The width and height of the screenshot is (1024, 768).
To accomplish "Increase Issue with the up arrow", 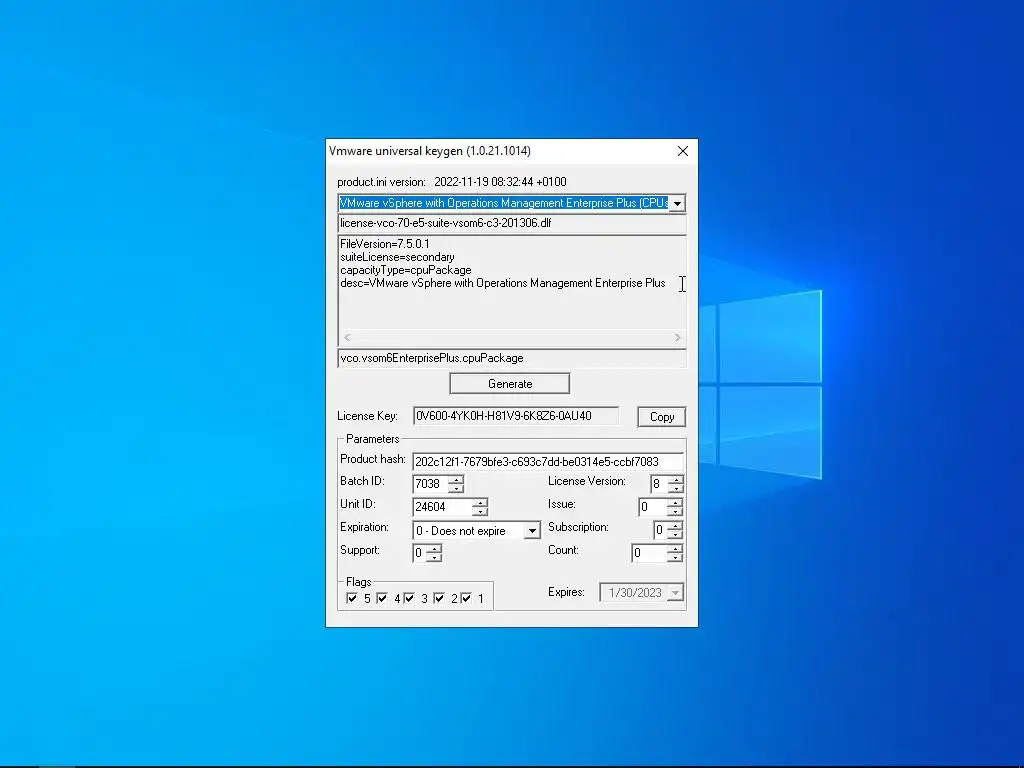I will 675,503.
